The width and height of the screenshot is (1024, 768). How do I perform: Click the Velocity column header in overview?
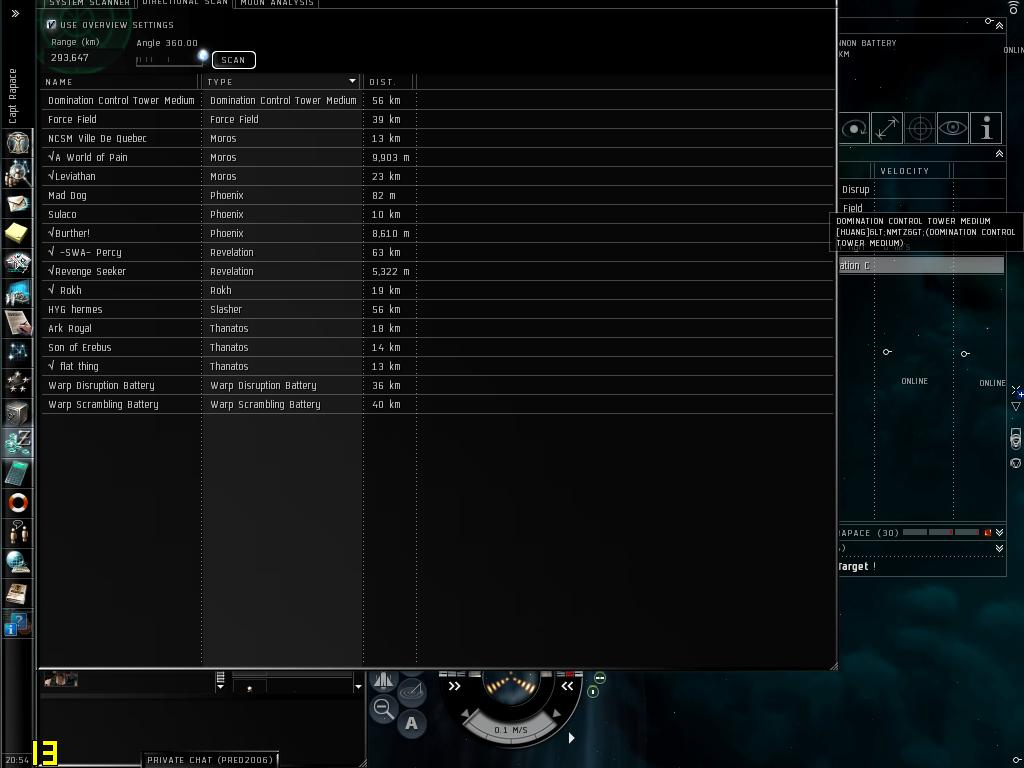click(x=912, y=171)
